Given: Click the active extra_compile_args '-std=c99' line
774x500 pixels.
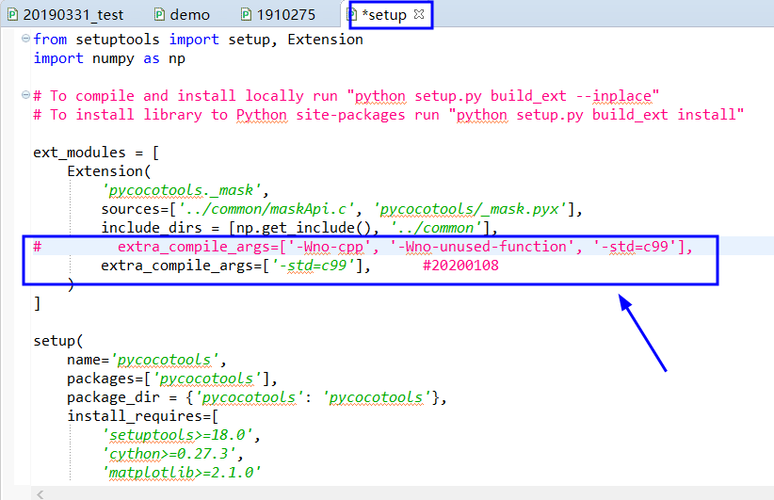Looking at the screenshot, I should coord(236,266).
